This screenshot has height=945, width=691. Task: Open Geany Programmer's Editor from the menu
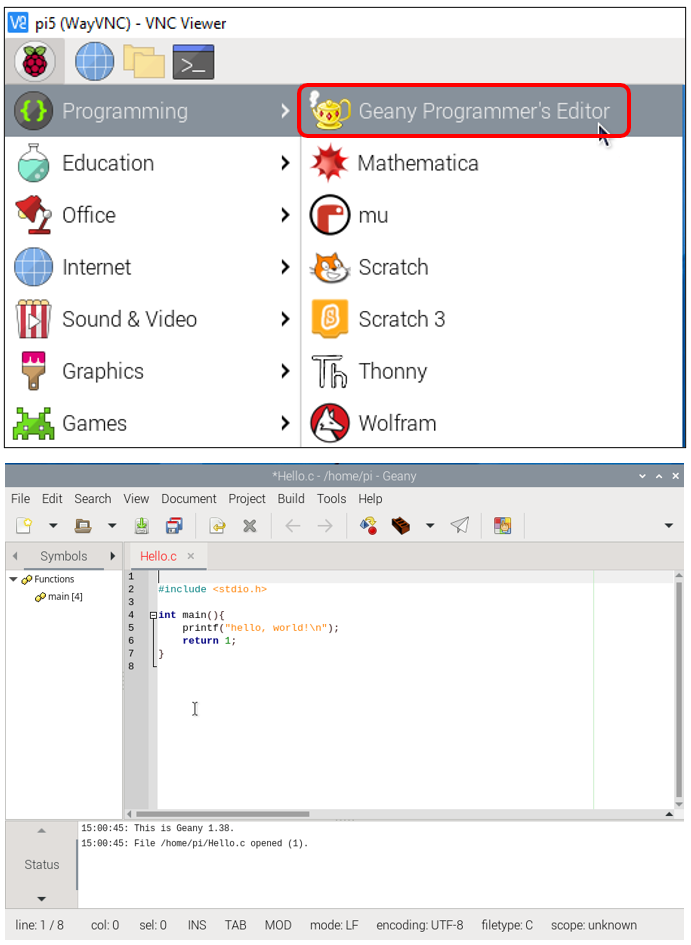(464, 111)
